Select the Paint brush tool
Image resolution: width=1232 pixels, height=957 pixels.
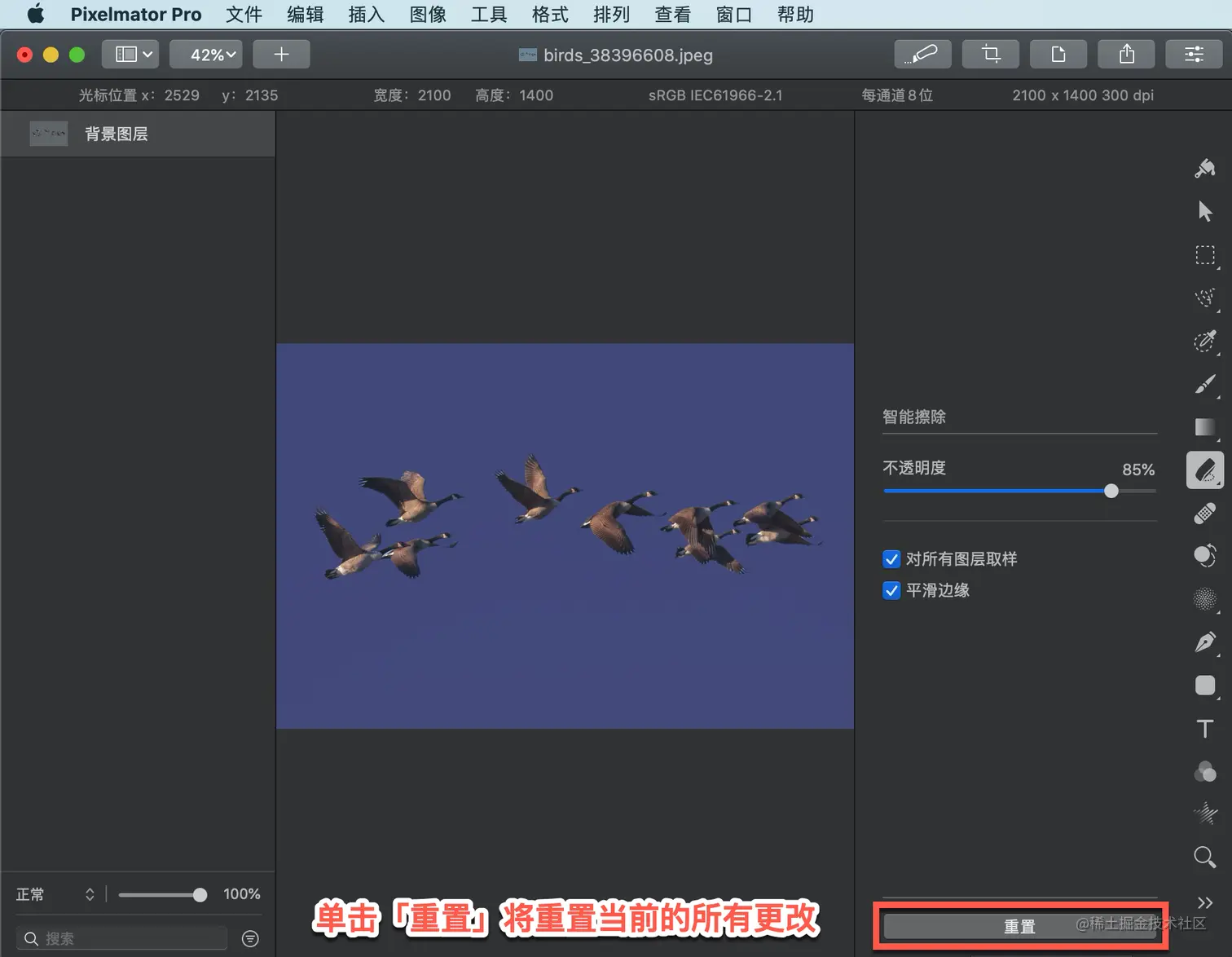1205,384
